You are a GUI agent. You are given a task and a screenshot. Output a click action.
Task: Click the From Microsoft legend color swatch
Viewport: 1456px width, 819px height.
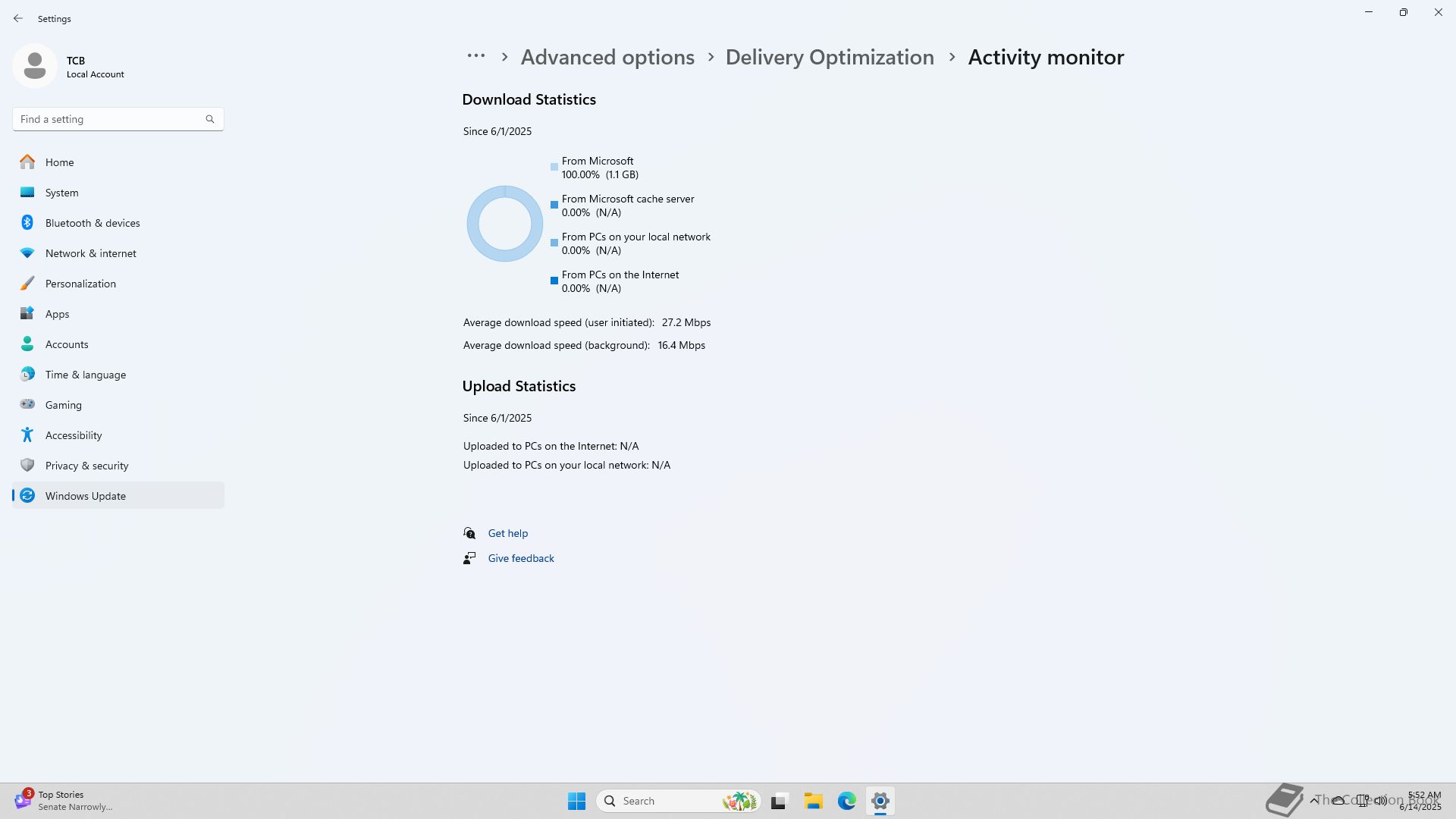tap(554, 167)
